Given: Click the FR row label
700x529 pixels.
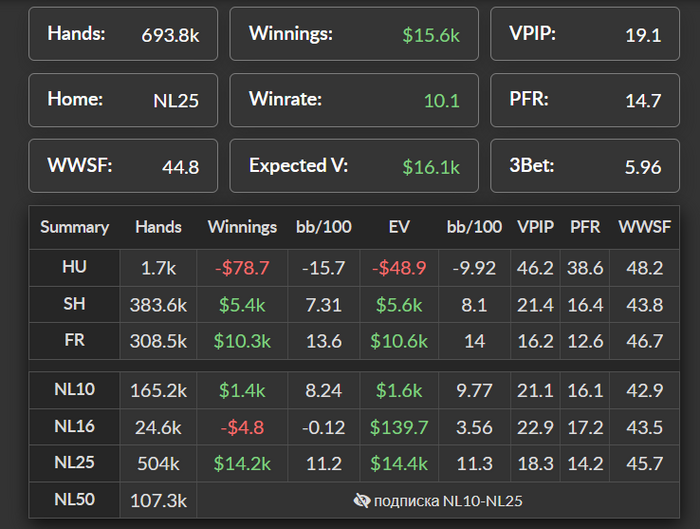Looking at the screenshot, I should [74, 341].
